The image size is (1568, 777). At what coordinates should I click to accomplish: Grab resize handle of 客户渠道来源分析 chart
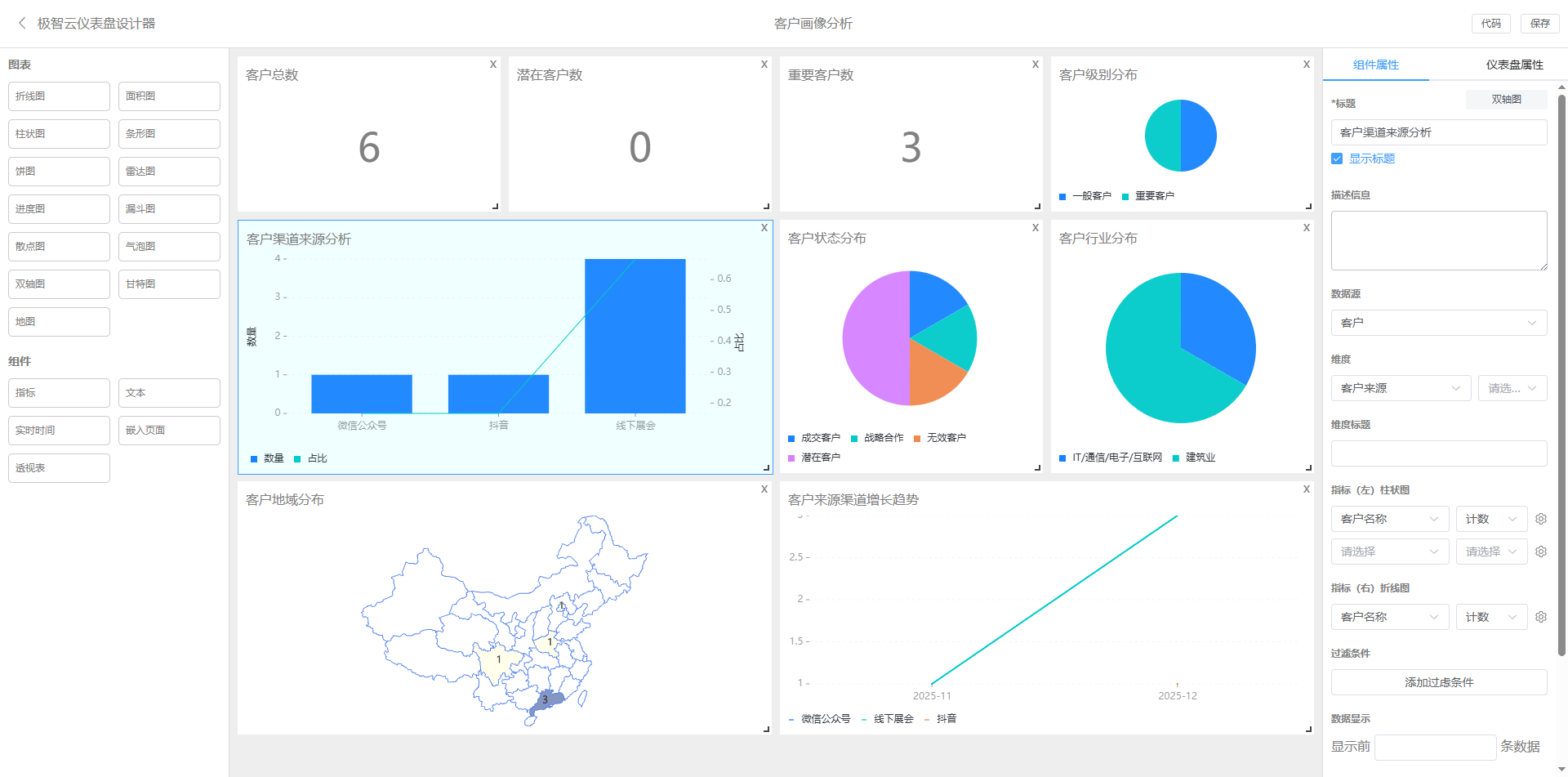point(766,468)
